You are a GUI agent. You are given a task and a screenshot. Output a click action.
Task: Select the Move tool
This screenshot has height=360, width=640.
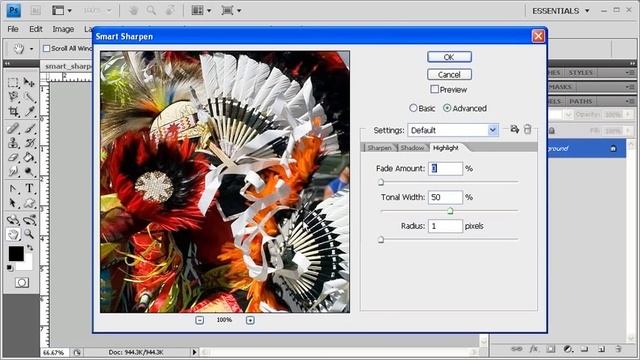(x=29, y=82)
